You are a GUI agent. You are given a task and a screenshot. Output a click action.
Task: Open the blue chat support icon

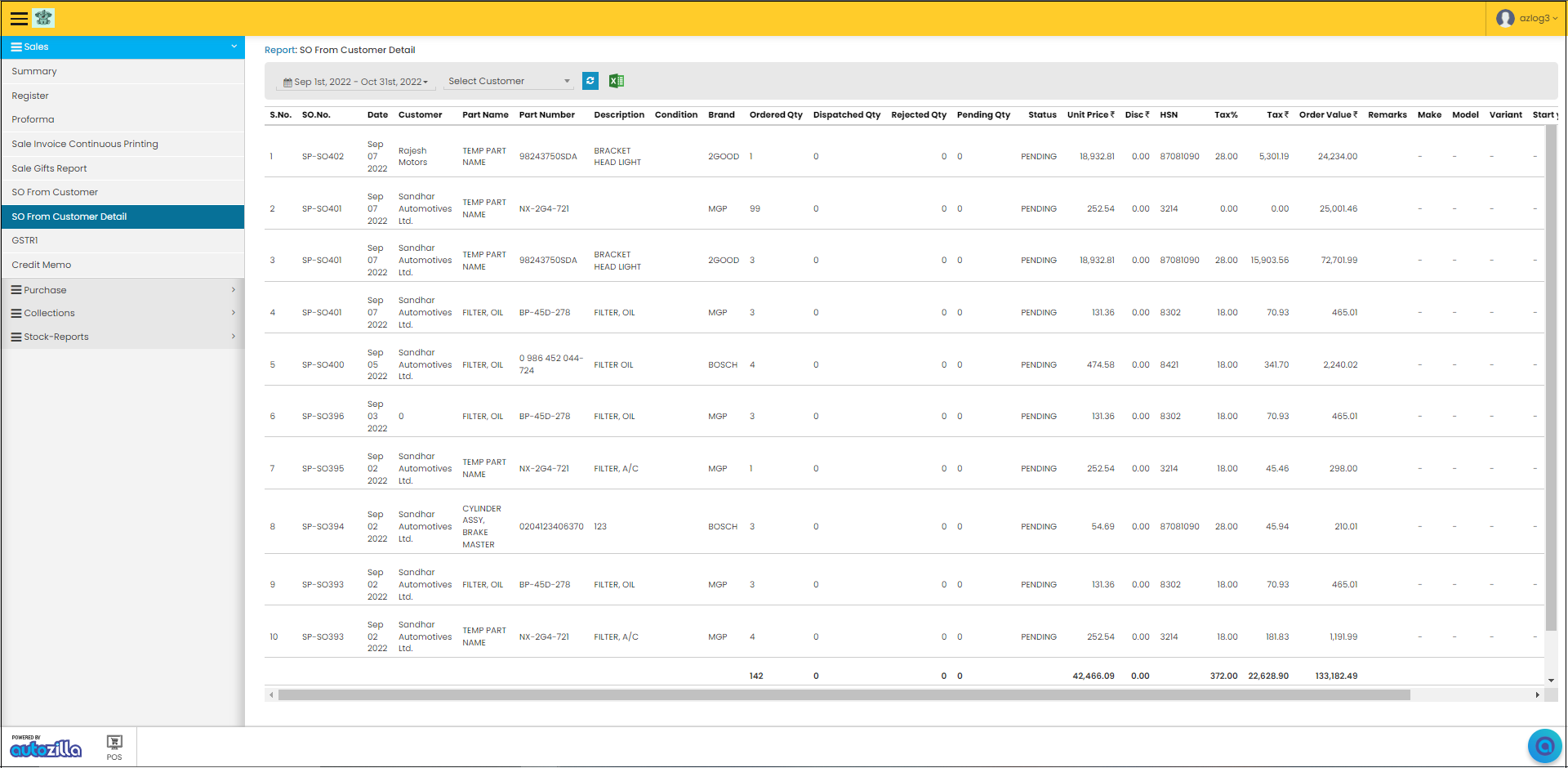(1544, 745)
